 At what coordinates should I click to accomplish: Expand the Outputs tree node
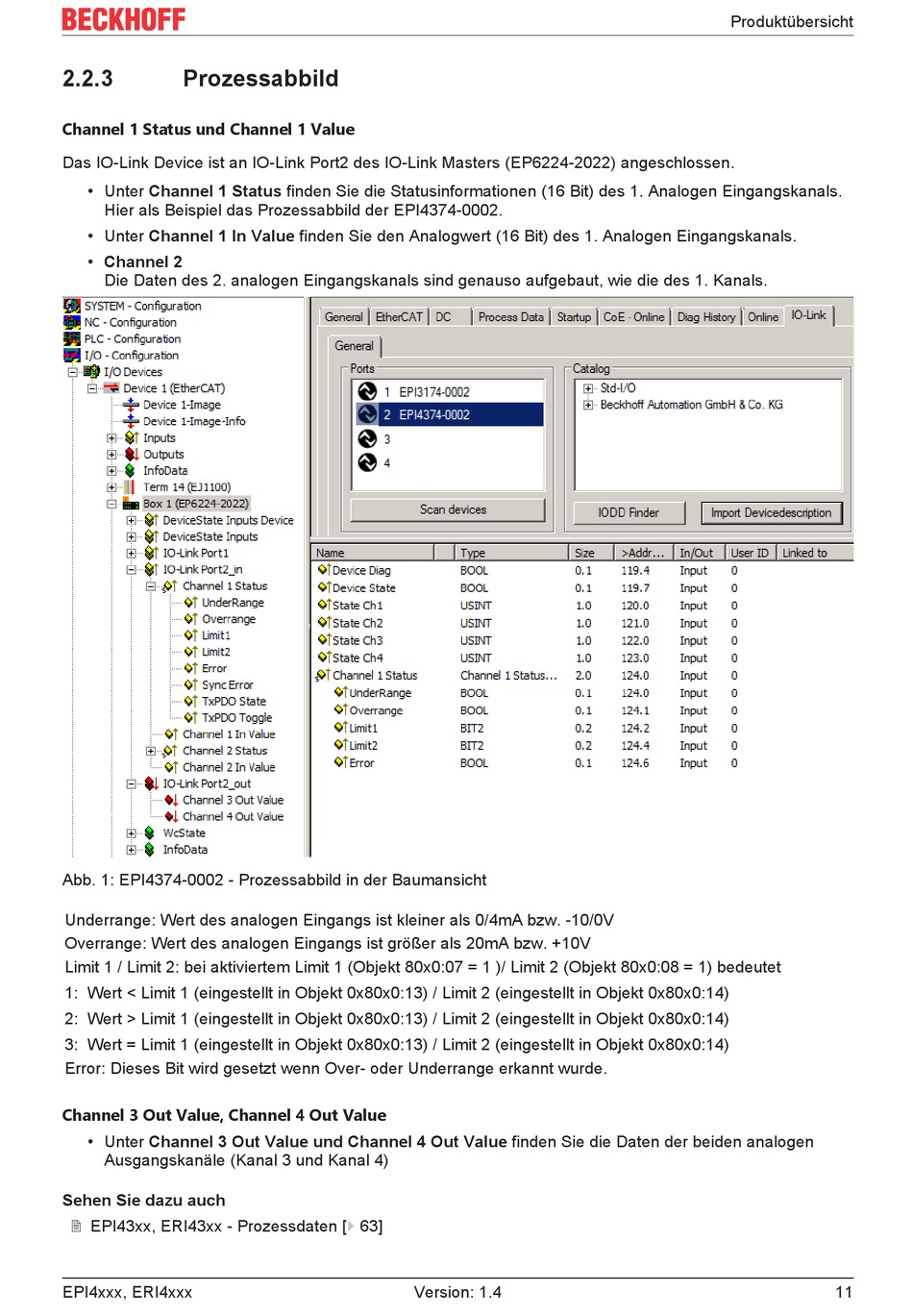point(111,454)
